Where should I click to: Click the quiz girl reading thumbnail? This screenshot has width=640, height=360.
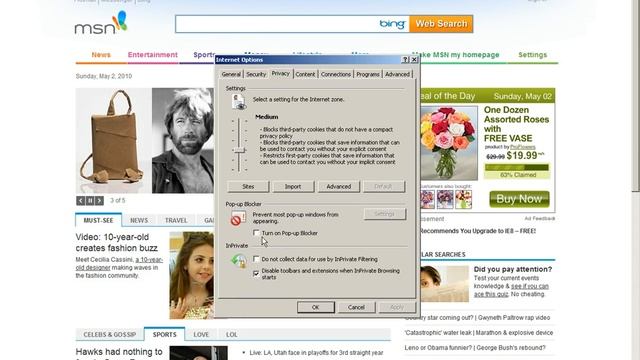click(444, 284)
